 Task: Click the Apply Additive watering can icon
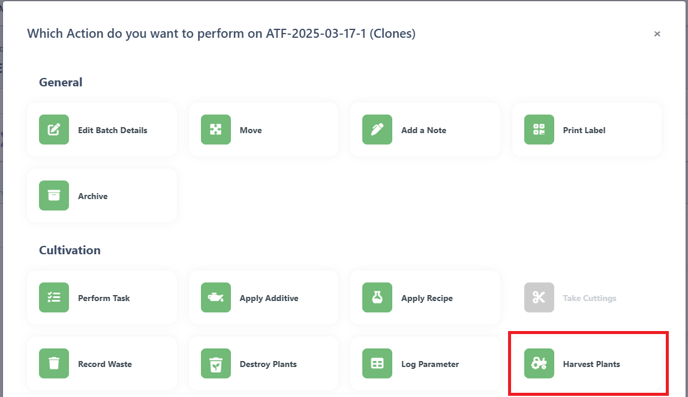tap(216, 297)
